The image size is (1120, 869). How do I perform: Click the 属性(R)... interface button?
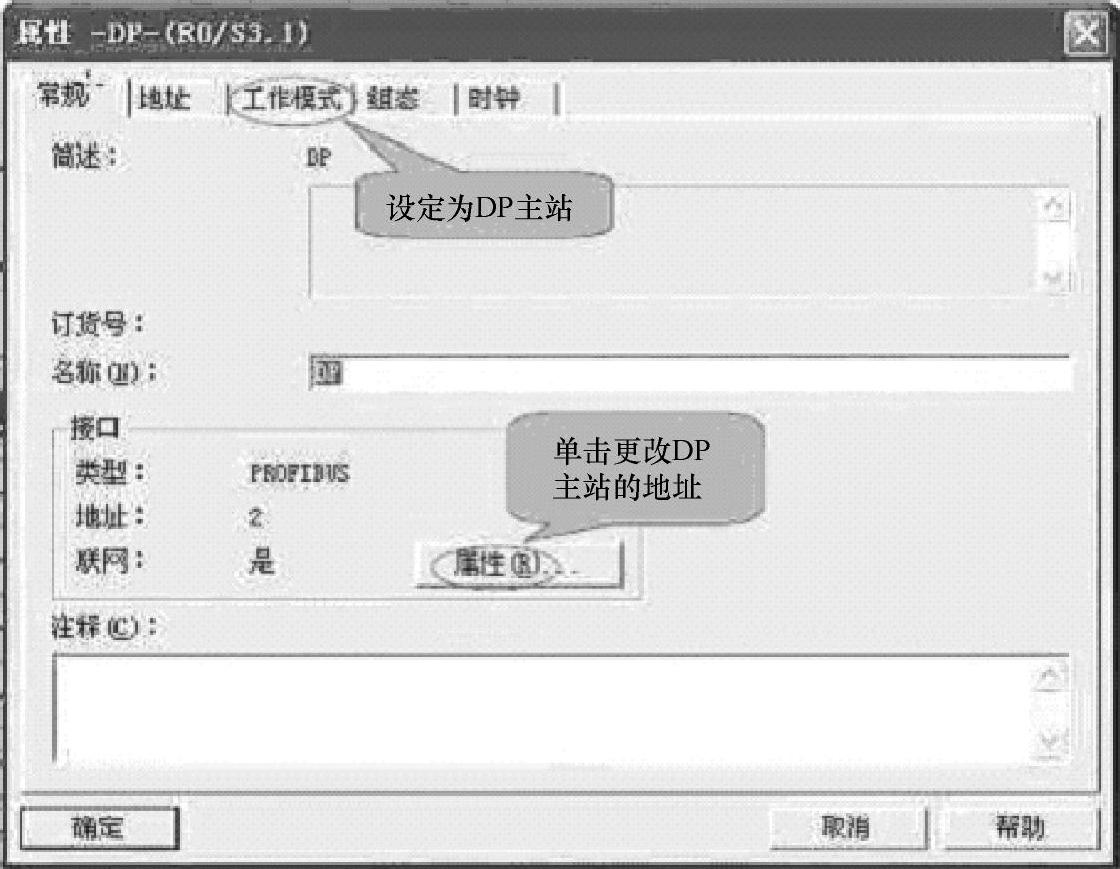(x=519, y=564)
